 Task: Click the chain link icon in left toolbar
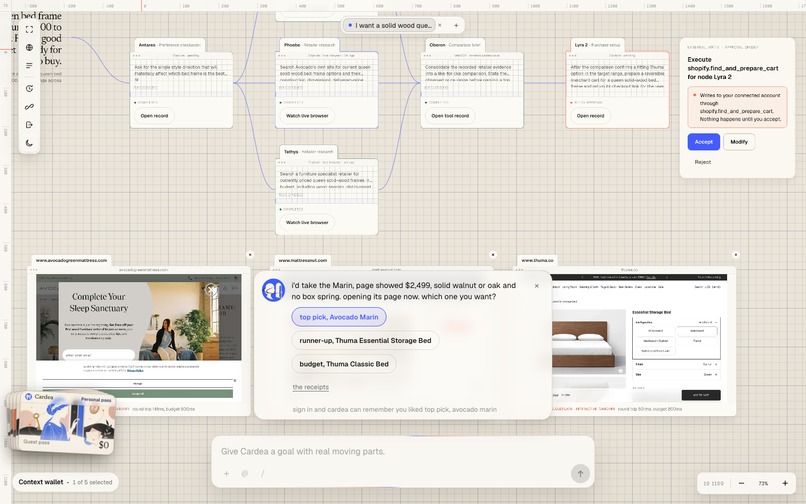click(x=29, y=106)
